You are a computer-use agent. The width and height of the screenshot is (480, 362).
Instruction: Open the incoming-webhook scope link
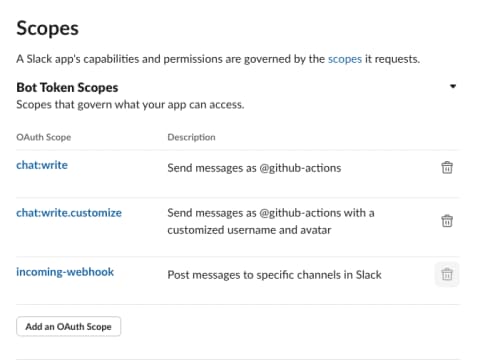(65, 272)
